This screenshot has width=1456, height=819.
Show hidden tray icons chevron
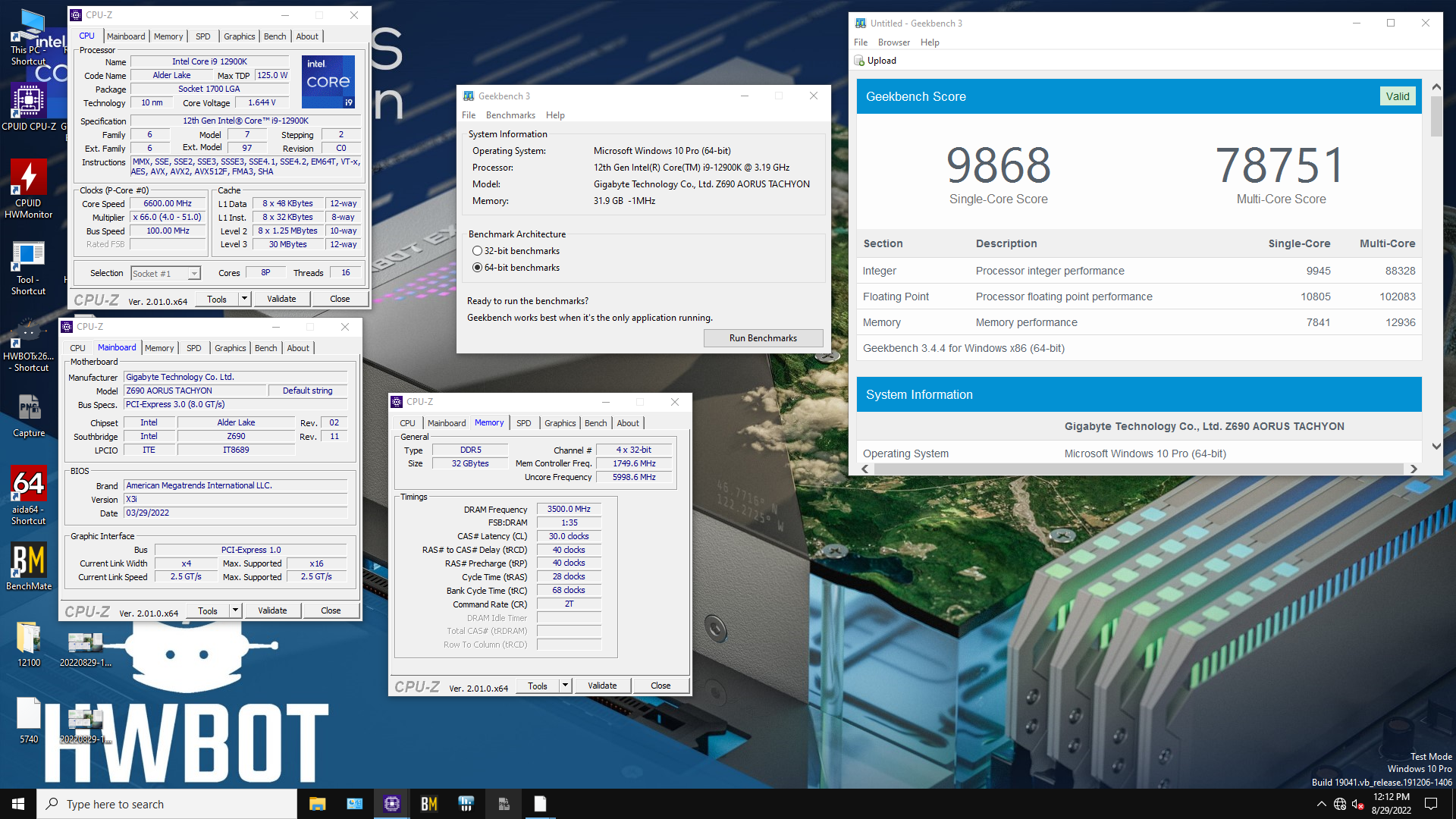coord(1322,804)
